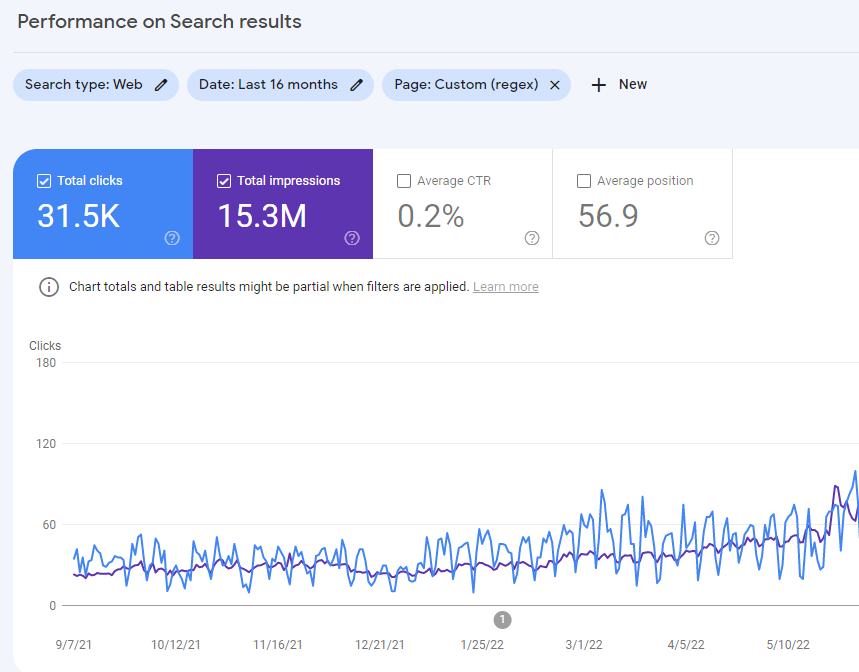This screenshot has width=859, height=672.
Task: Open the Date: Last 16 months filter
Action: pyautogui.click(x=268, y=85)
